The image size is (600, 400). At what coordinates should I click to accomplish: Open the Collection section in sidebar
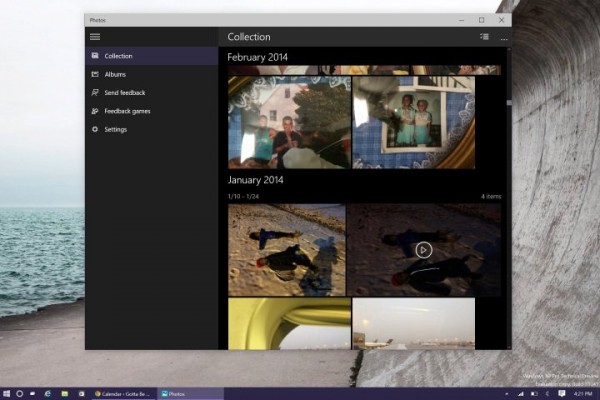click(152, 56)
